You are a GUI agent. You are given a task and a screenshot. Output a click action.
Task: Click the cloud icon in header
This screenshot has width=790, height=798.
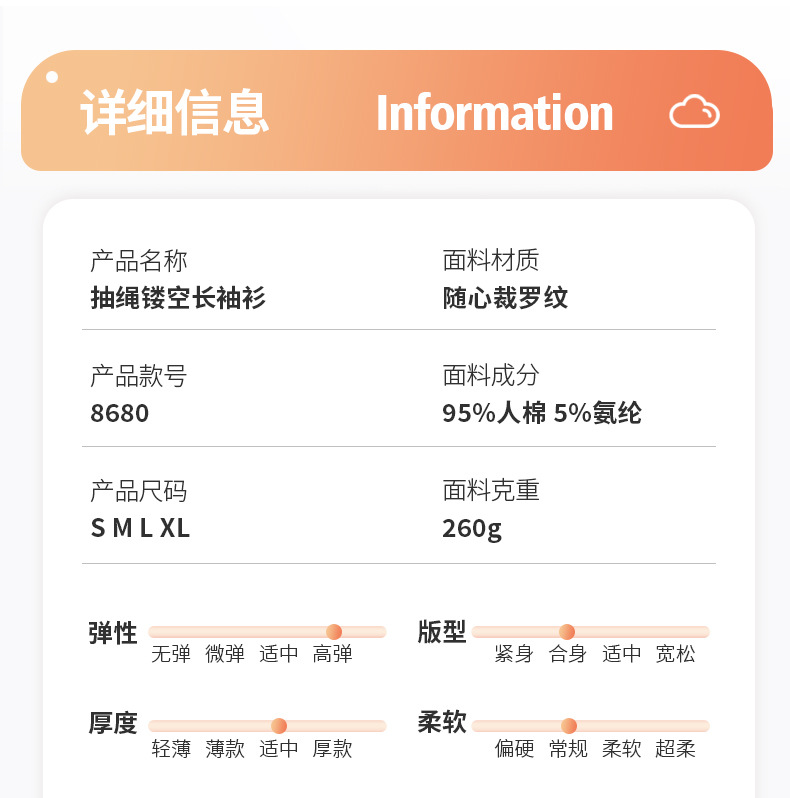click(694, 112)
